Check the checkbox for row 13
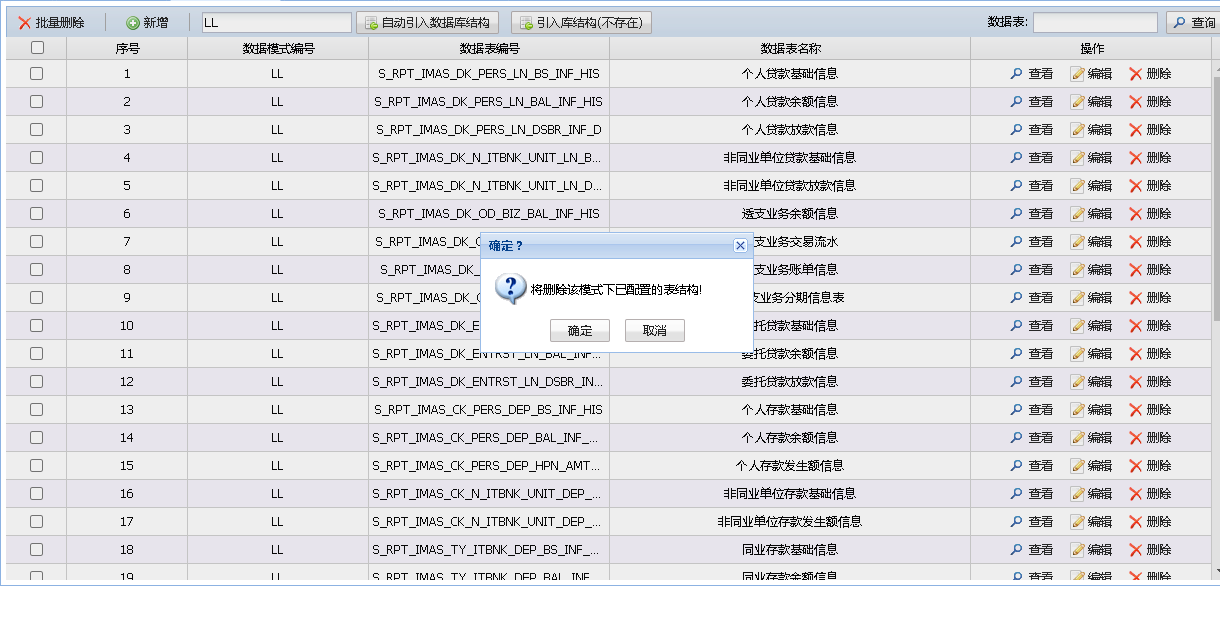The width and height of the screenshot is (1220, 619). pyautogui.click(x=37, y=410)
